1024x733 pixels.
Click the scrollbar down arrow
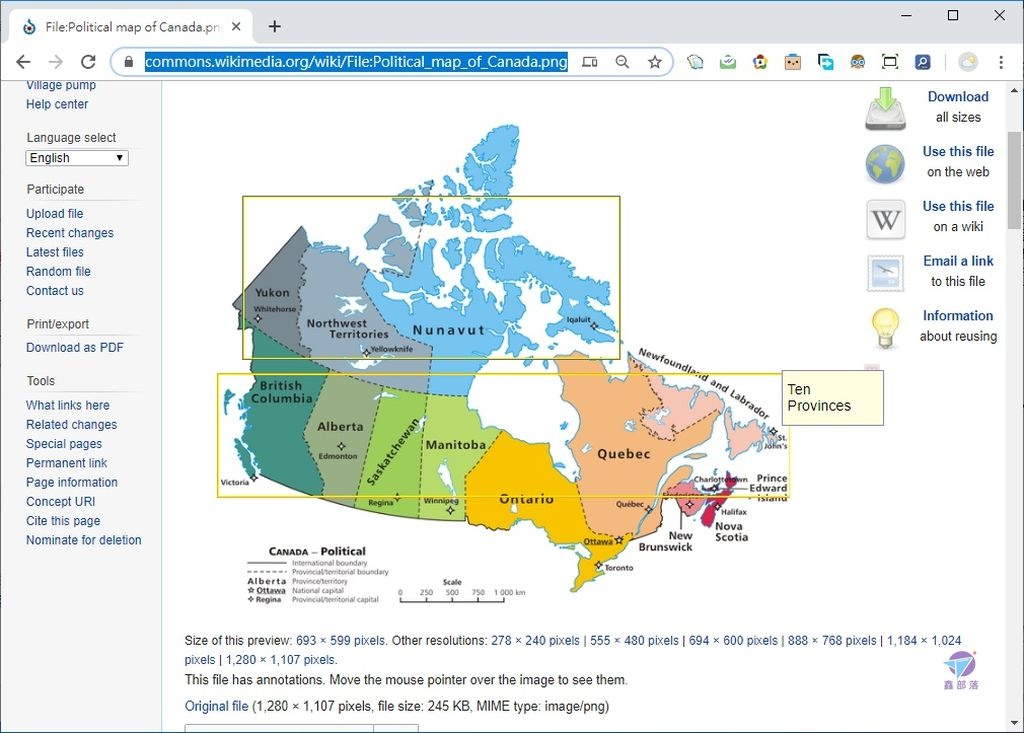1014,723
